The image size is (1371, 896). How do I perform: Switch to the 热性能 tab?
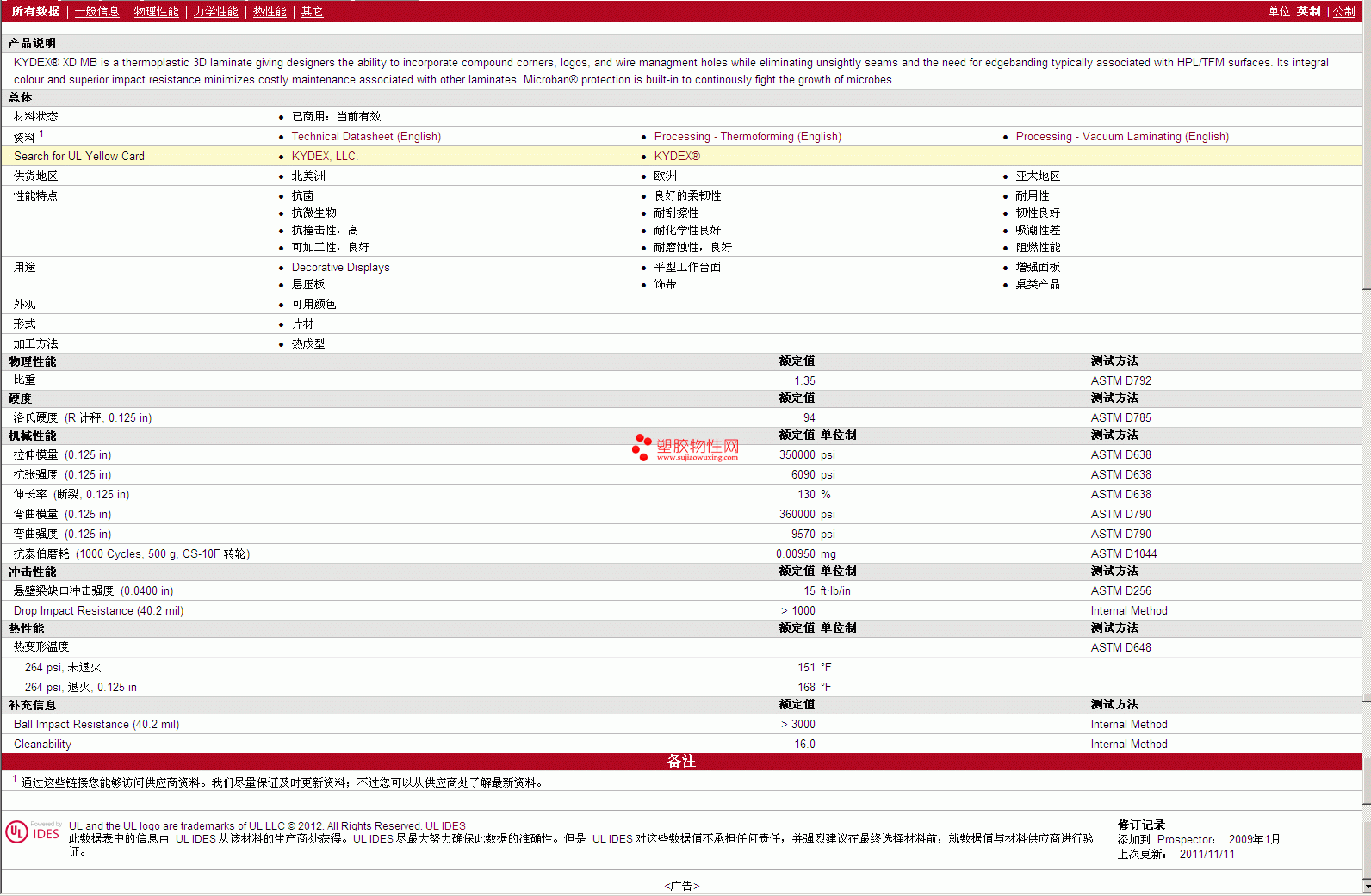(x=270, y=12)
